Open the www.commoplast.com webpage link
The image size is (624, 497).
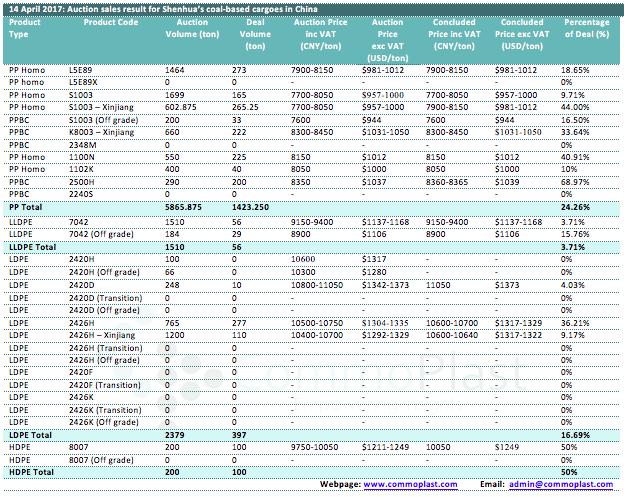coord(410,484)
